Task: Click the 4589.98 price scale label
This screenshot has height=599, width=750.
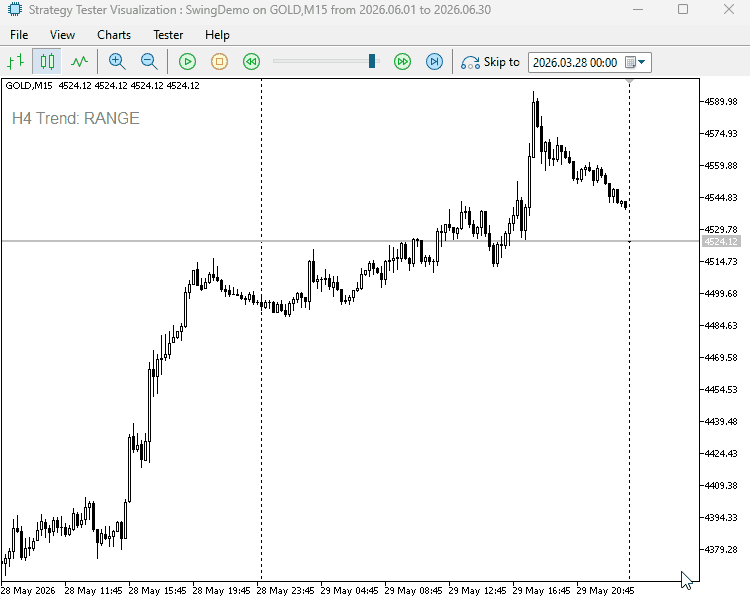Action: point(721,101)
